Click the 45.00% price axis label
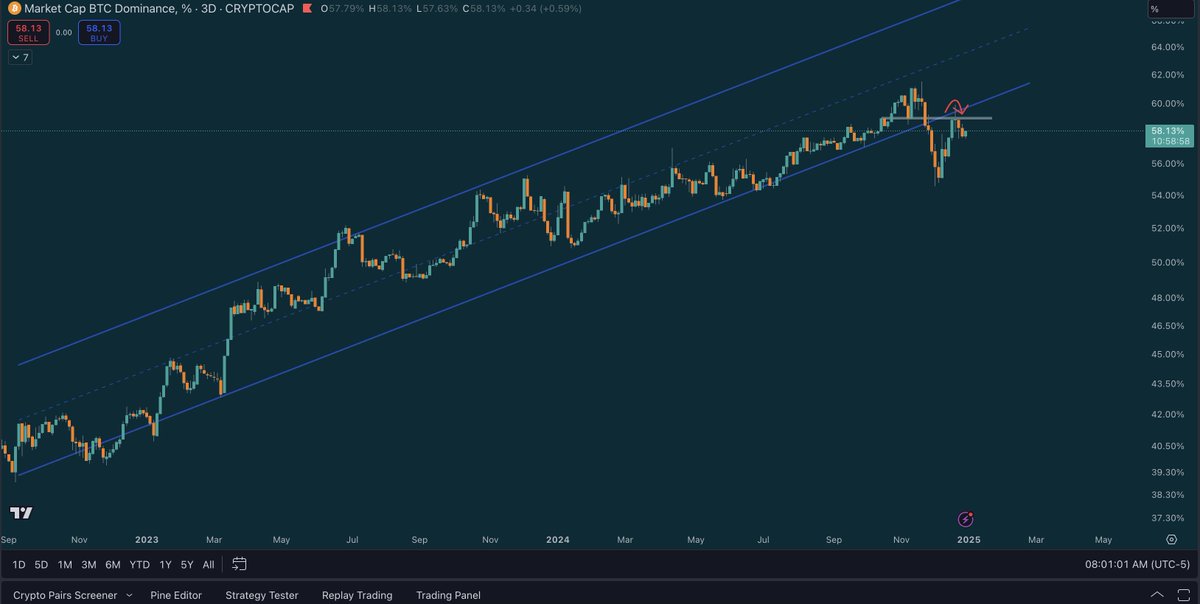Screen dimensions: 1200x604 coord(1167,354)
